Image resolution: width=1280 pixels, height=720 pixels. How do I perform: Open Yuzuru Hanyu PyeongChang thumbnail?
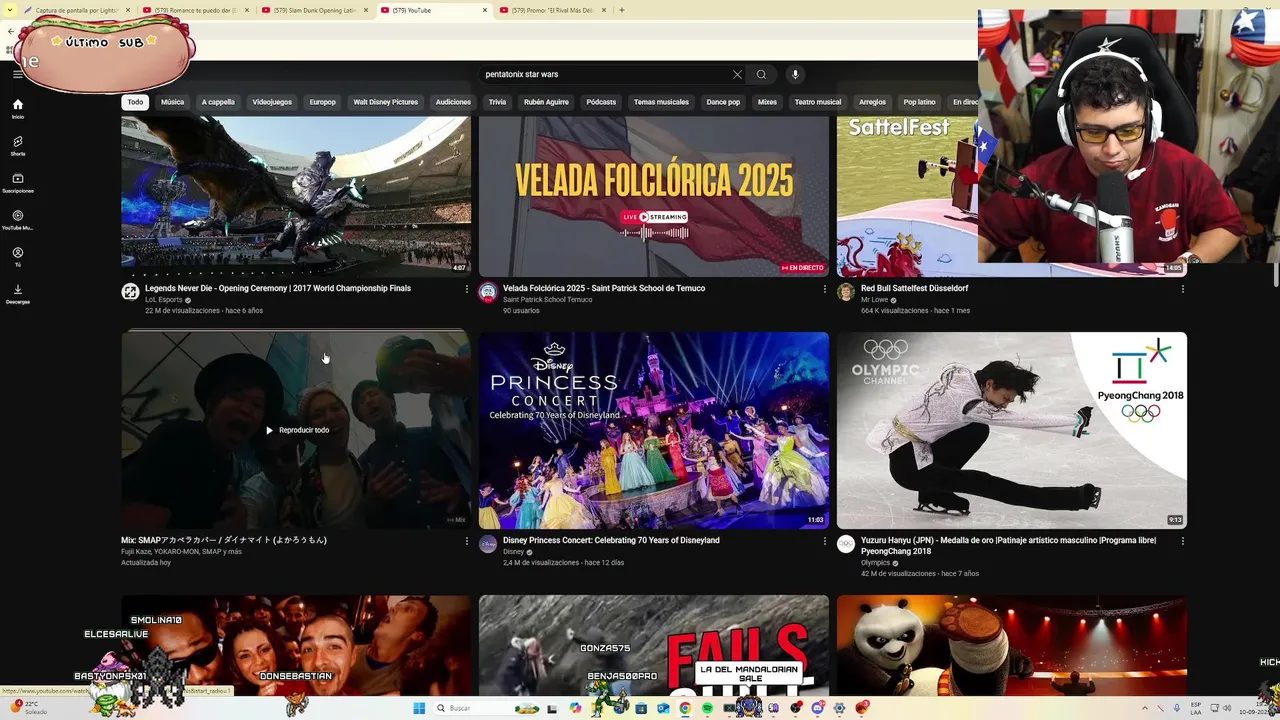[x=1012, y=430]
